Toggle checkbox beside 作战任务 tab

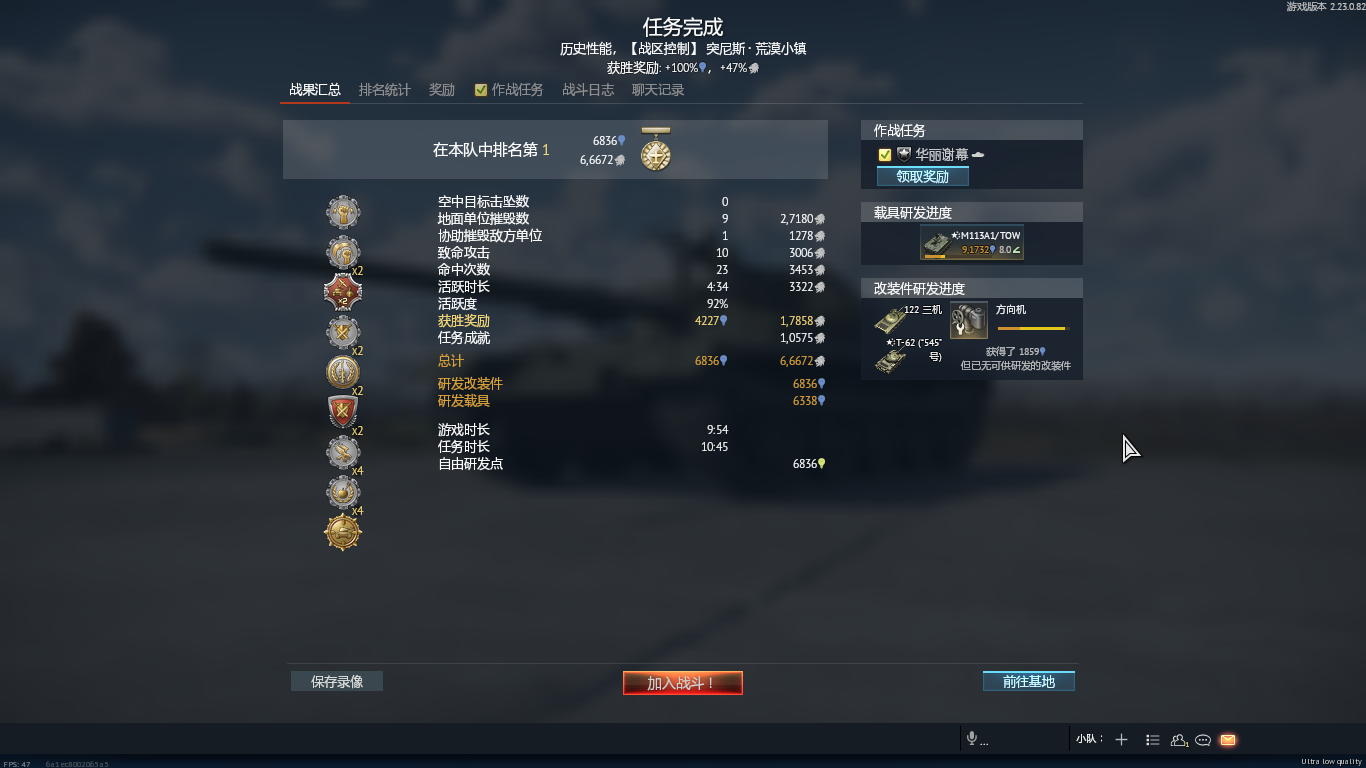pos(481,90)
